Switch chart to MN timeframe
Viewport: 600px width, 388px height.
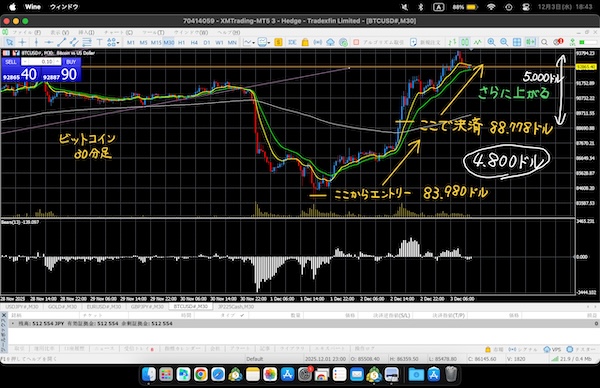[x=232, y=42]
